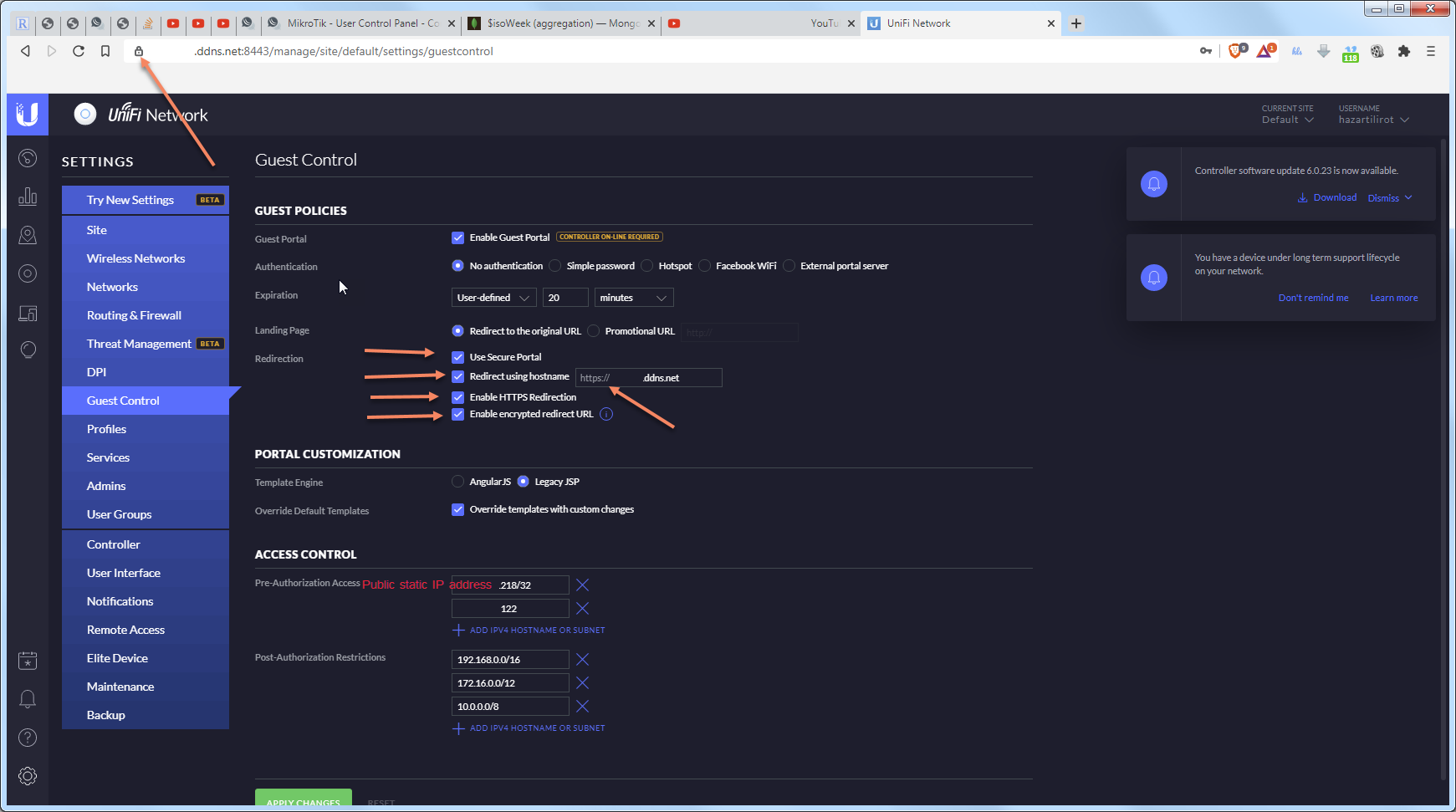Toggle the Enable Guest Portal checkbox
This screenshot has height=812, width=1456.
457,237
